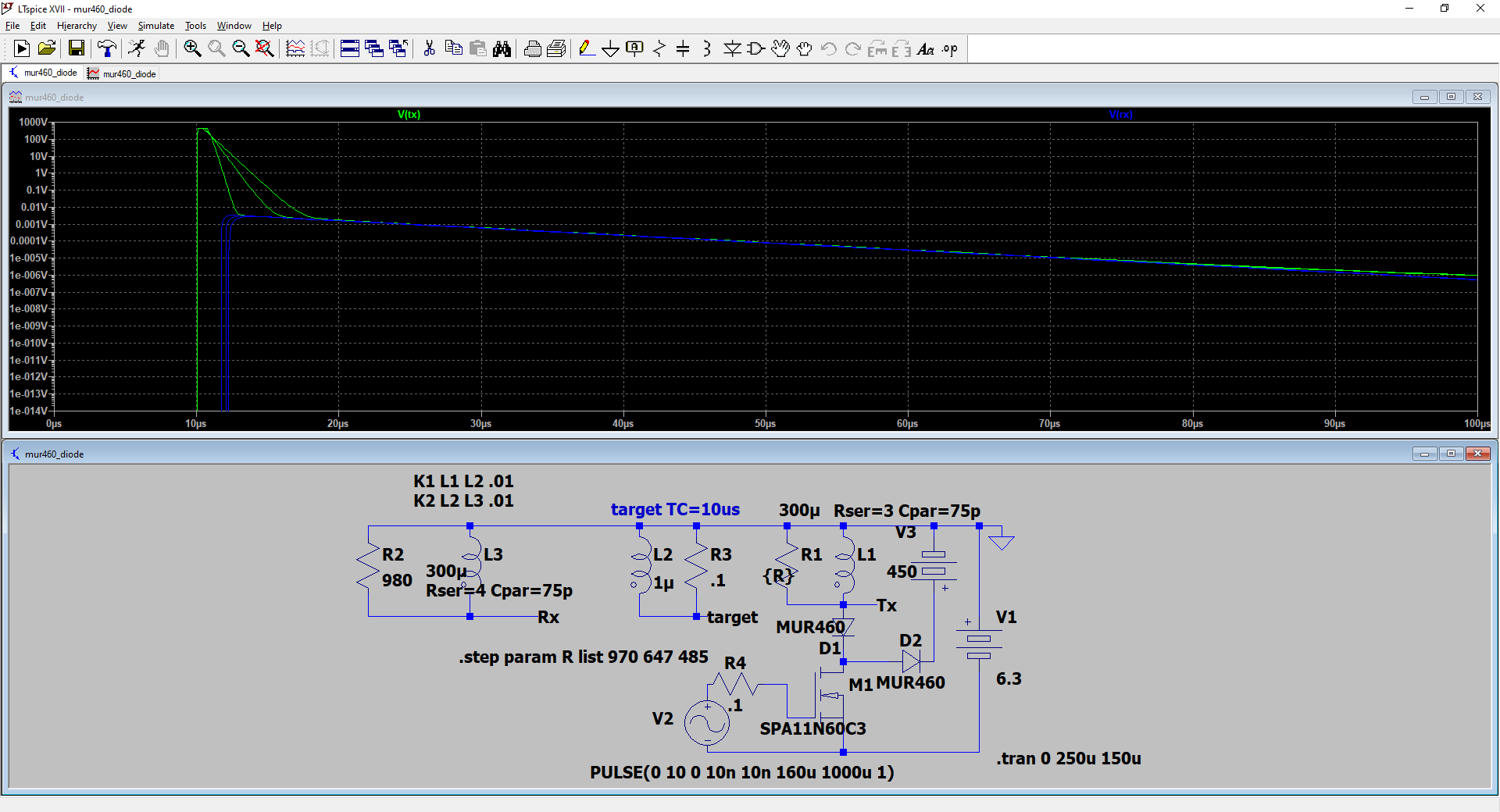Viewport: 1500px width, 812px height.
Task: Open the Control Panel hammer icon
Action: click(106, 48)
